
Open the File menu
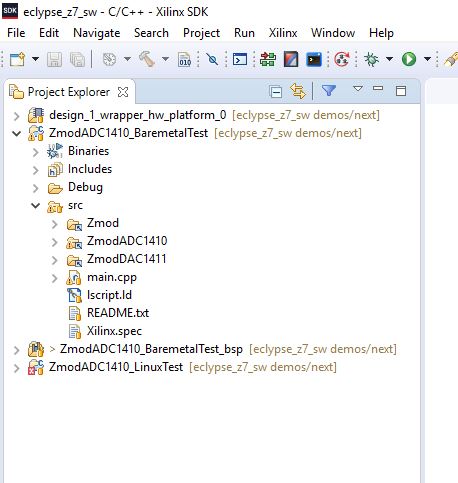click(16, 33)
